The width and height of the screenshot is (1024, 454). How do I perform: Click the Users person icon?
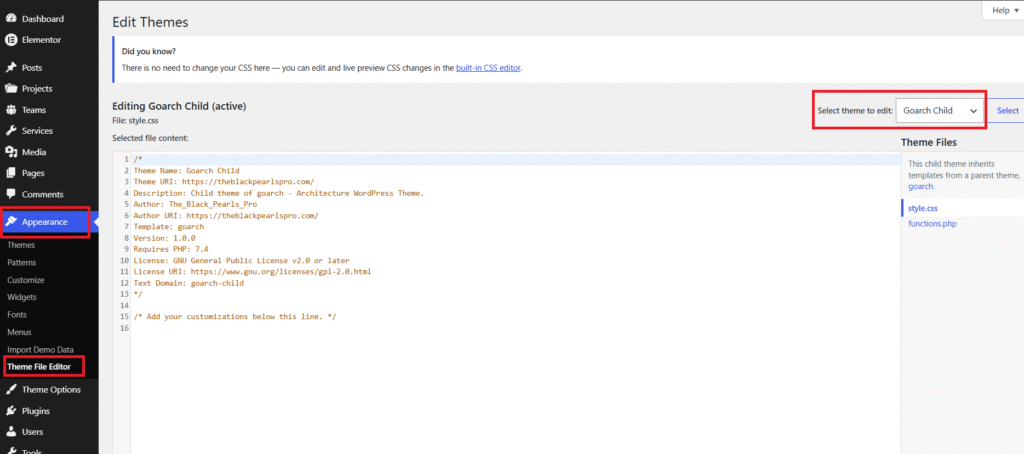[x=10, y=432]
